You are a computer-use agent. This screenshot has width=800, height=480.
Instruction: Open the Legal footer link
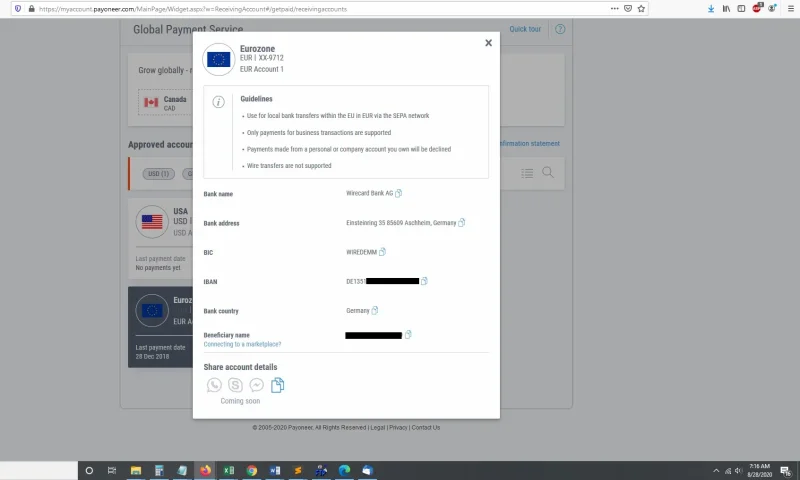click(x=378, y=427)
